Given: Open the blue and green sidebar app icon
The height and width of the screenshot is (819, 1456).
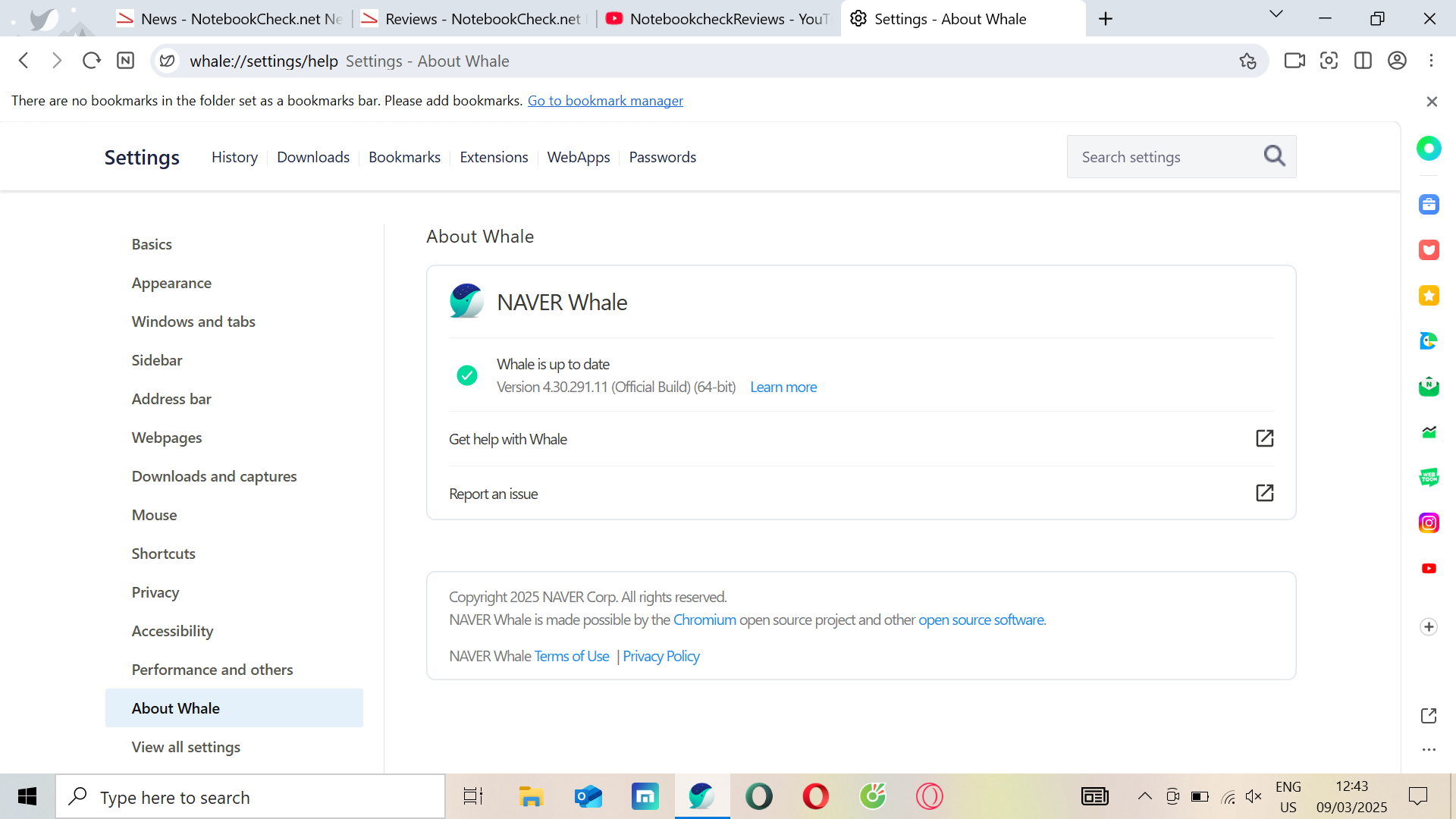Looking at the screenshot, I should point(1429,340).
